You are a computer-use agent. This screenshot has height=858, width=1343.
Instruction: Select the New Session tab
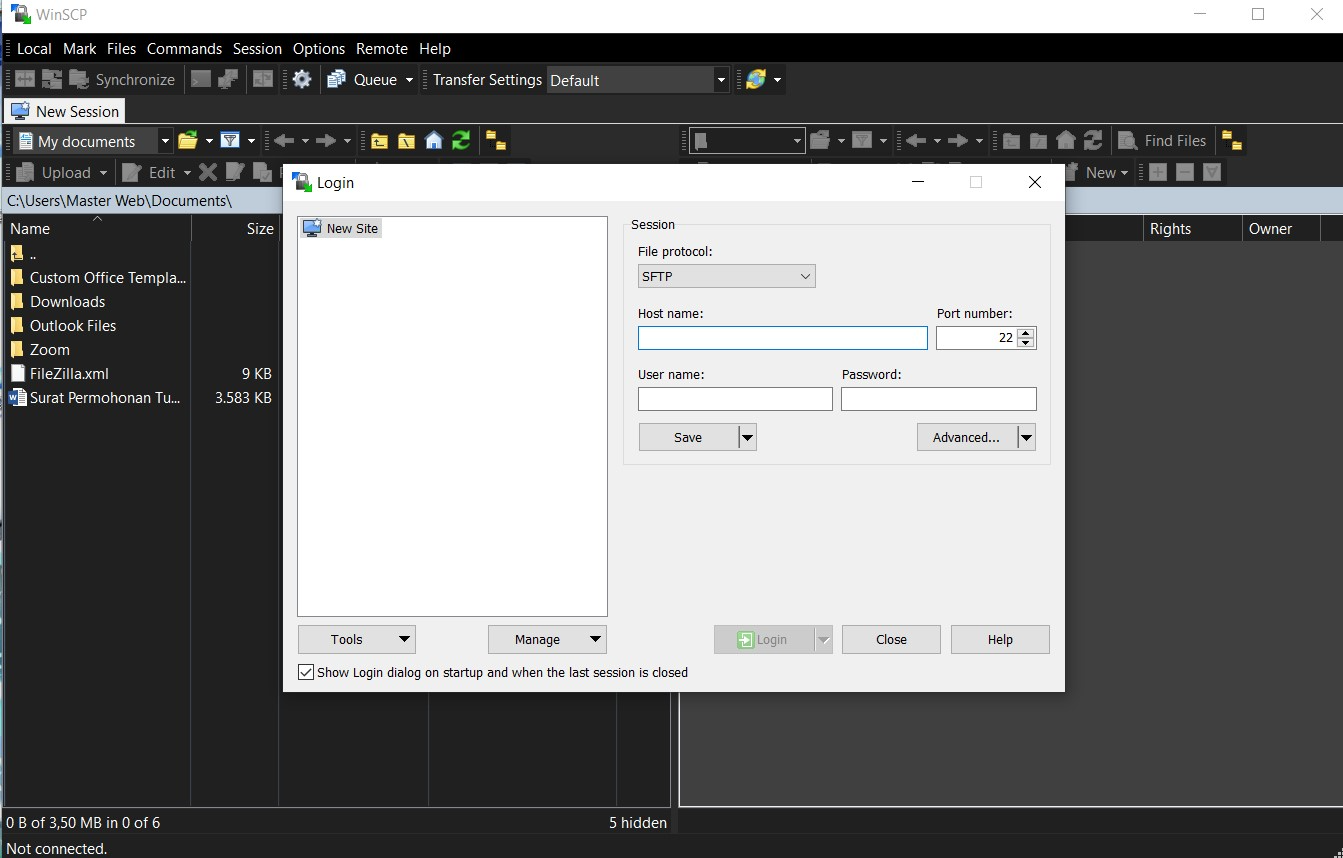click(x=66, y=111)
